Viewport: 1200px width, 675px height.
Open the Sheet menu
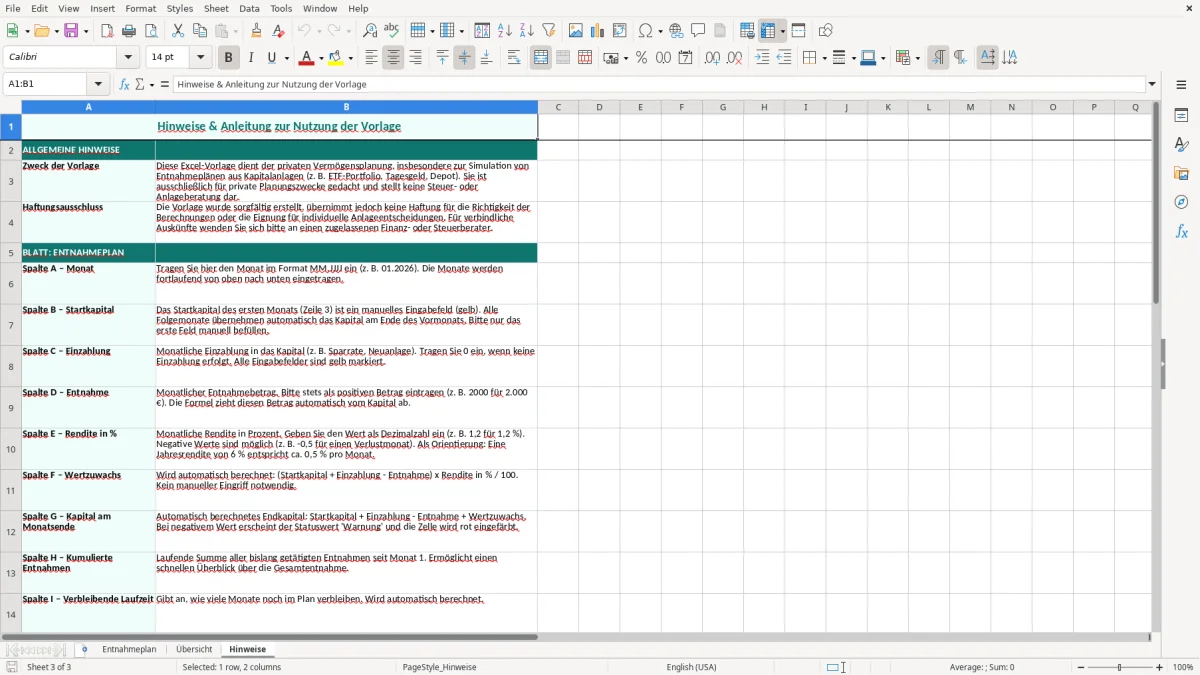point(216,8)
